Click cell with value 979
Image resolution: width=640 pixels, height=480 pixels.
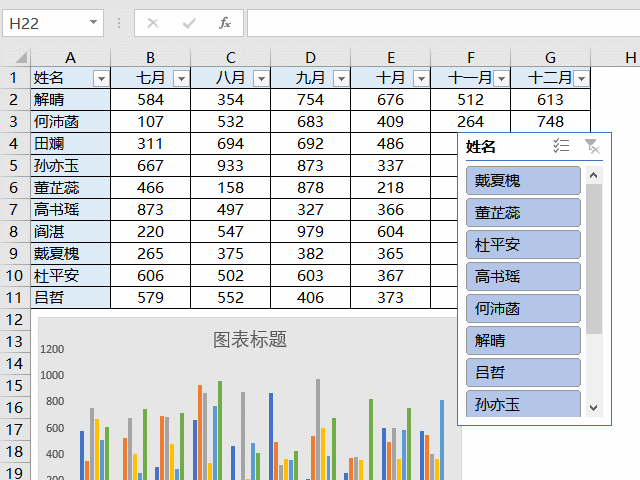[x=311, y=232]
